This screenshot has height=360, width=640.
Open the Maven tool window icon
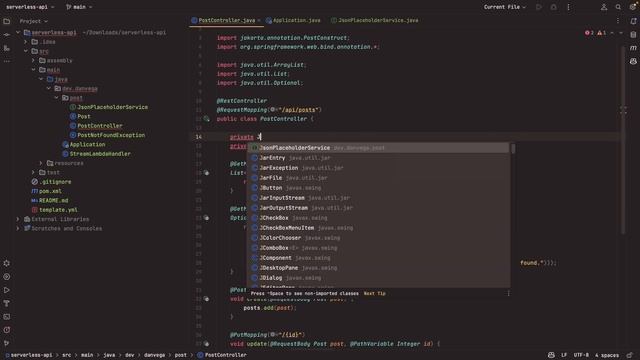tap(633, 48)
